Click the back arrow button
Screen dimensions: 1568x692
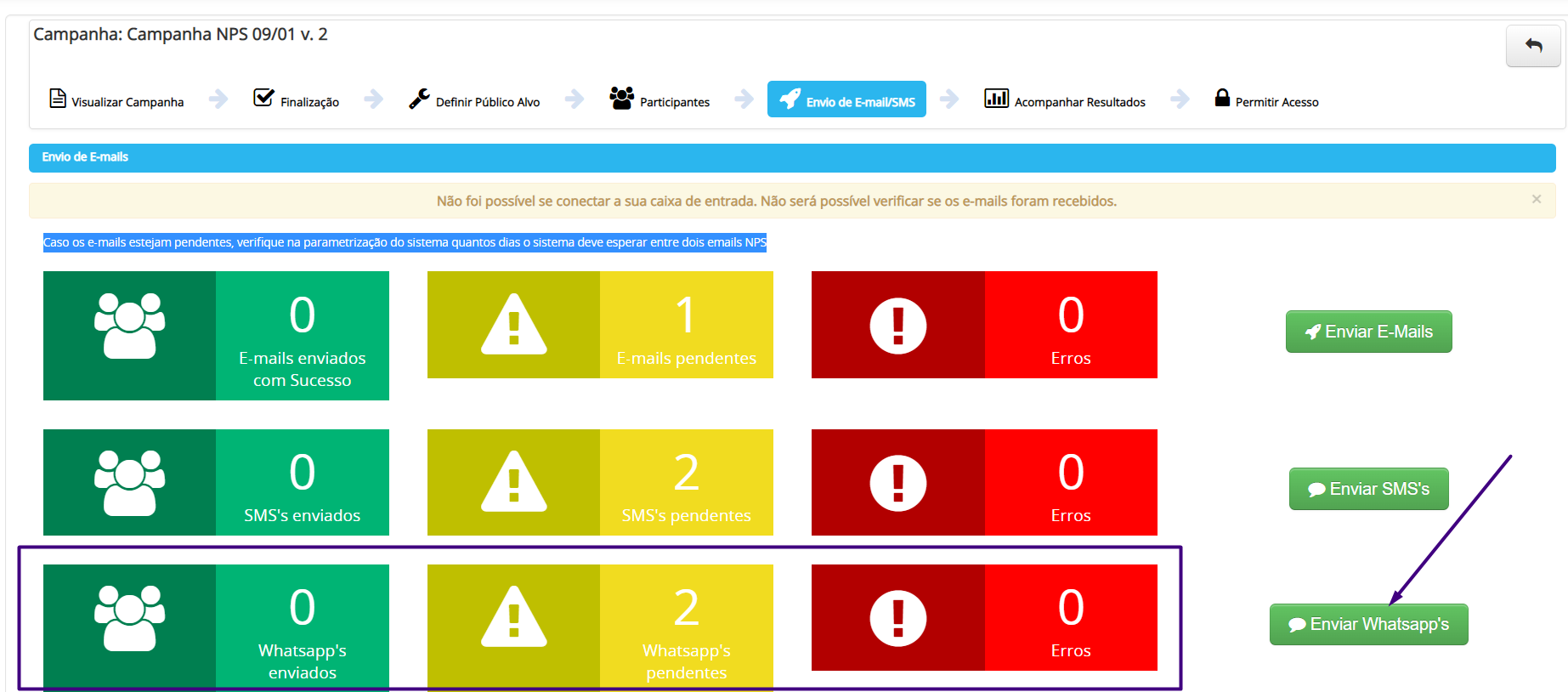click(1533, 46)
